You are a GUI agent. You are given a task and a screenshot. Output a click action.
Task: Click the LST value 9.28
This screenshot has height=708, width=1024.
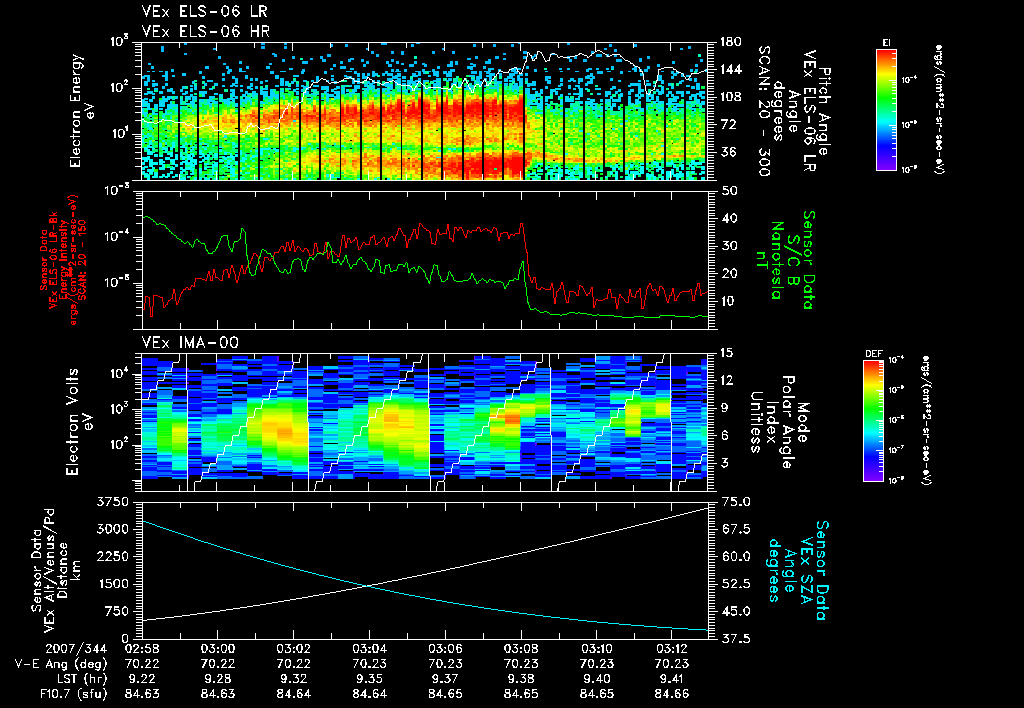tap(217, 679)
